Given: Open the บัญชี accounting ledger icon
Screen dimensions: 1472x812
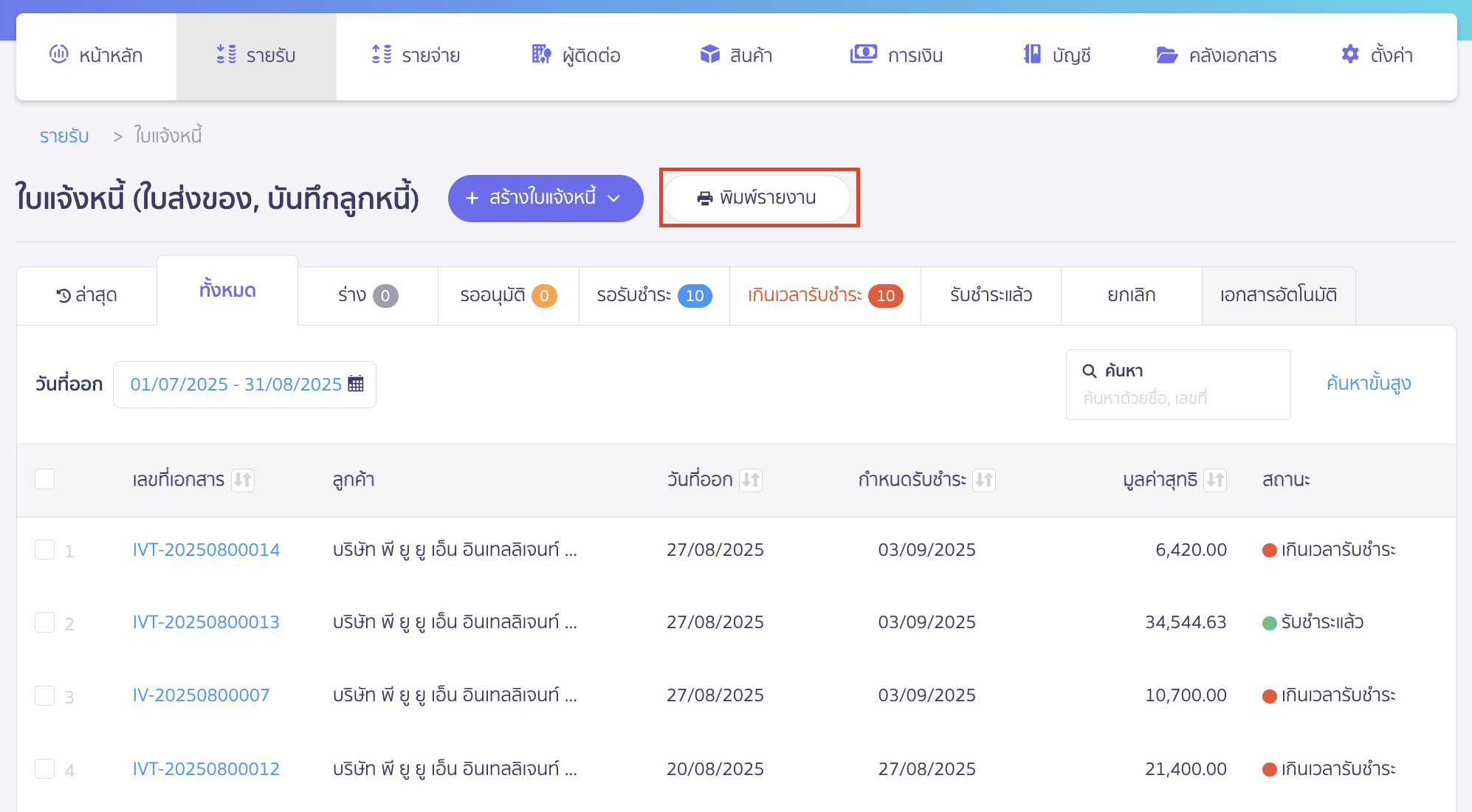Looking at the screenshot, I should (x=1031, y=54).
